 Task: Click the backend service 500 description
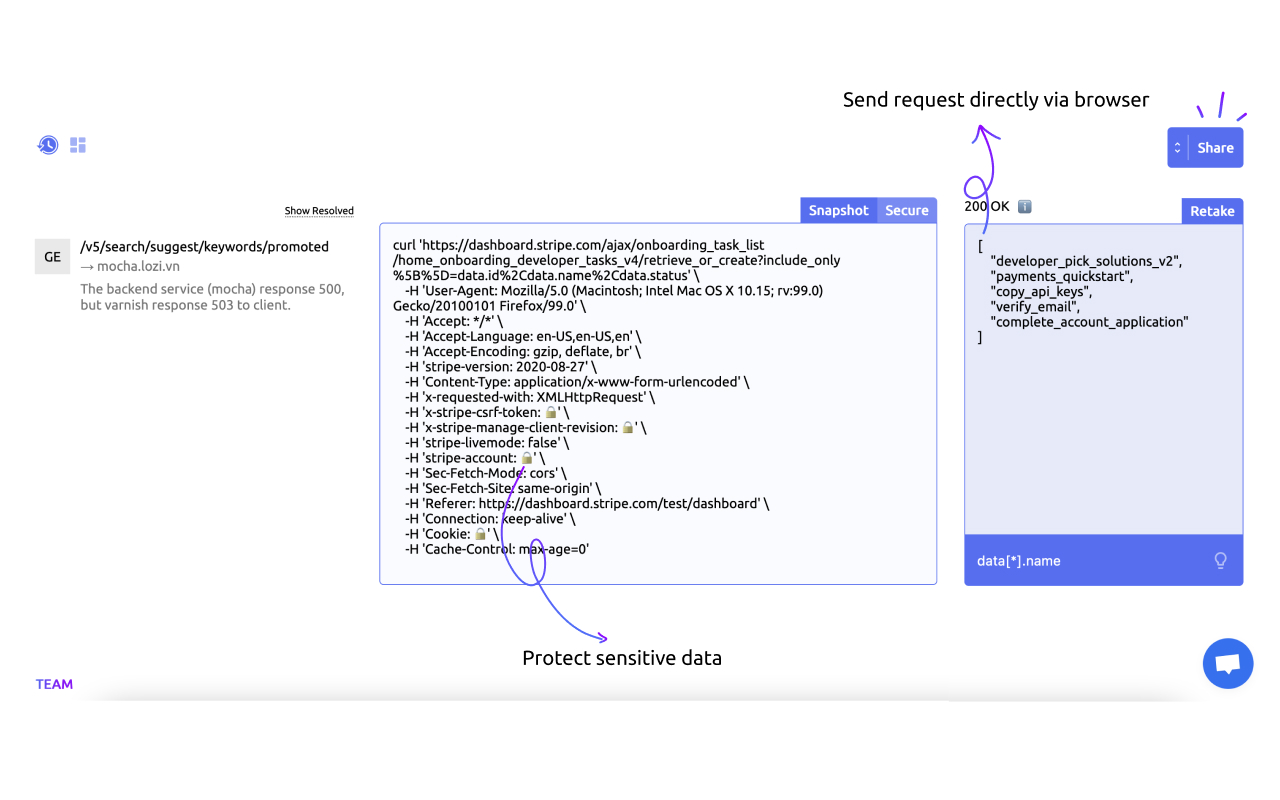(x=213, y=296)
